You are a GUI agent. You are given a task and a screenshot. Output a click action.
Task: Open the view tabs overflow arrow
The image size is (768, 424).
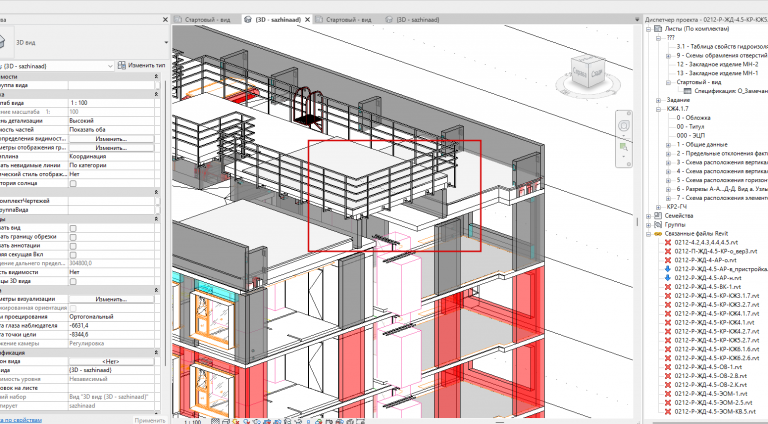[x=637, y=20]
